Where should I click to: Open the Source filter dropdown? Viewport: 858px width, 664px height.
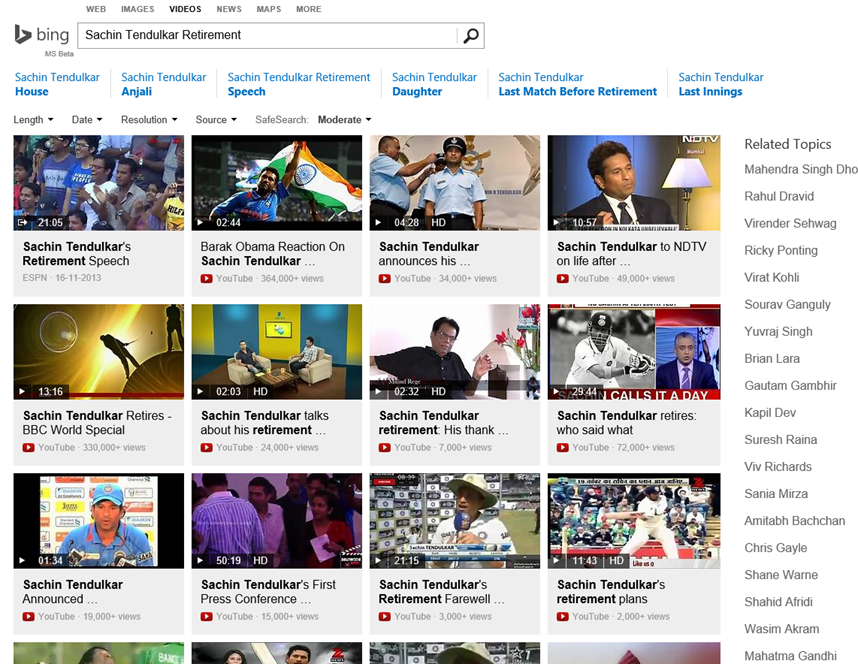pyautogui.click(x=216, y=120)
